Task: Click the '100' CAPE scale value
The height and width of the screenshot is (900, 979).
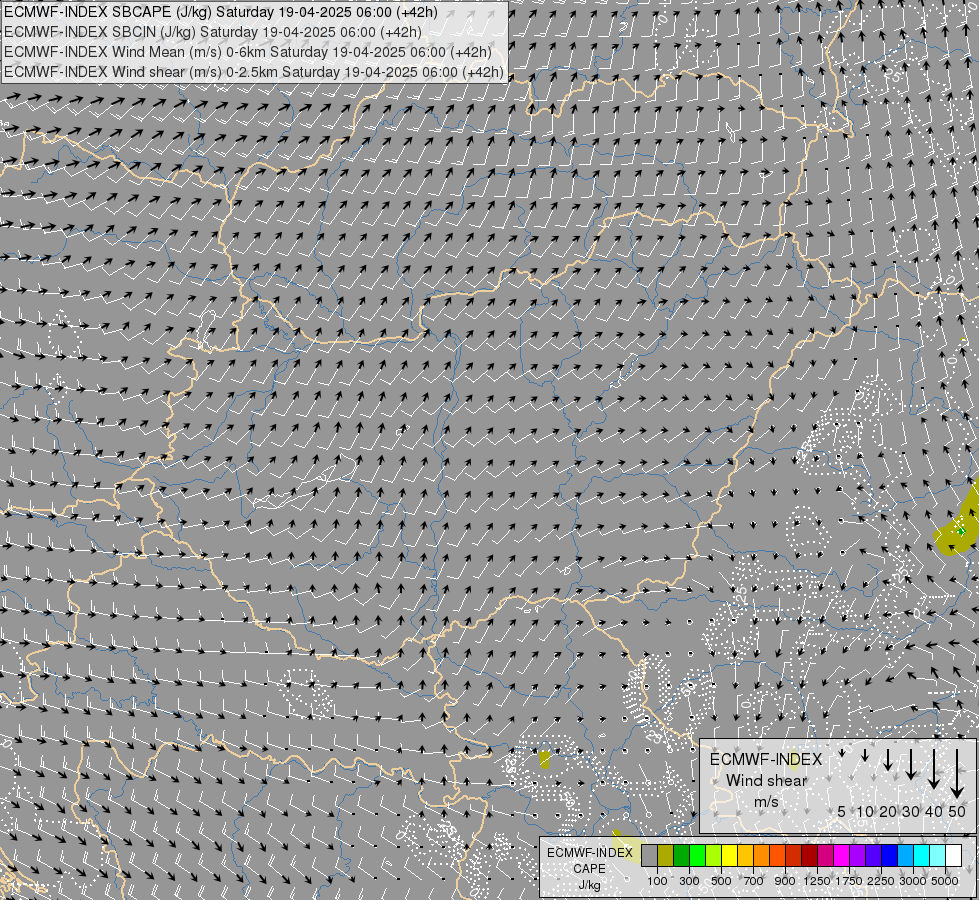Action: [657, 881]
